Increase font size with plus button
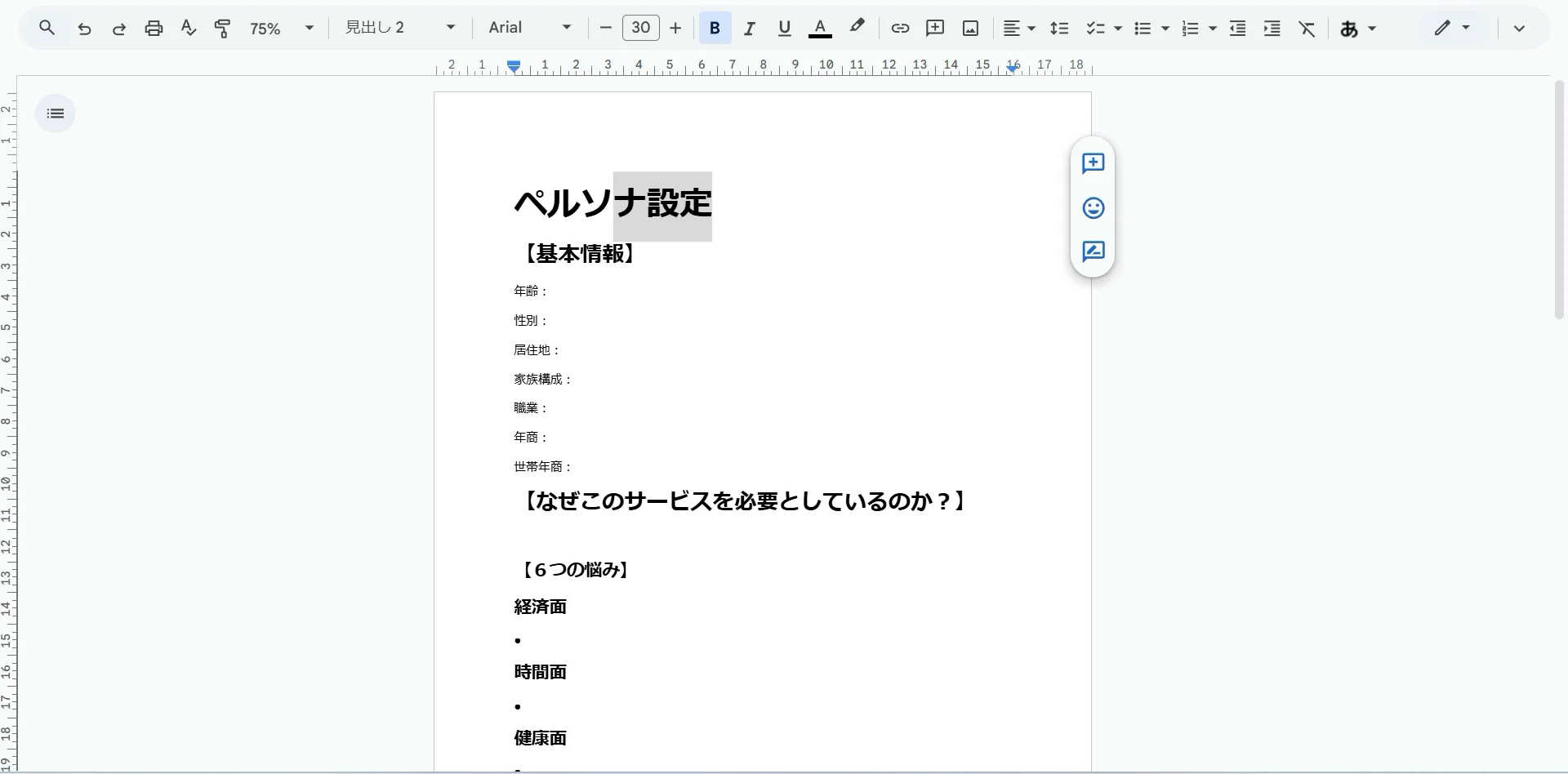The width and height of the screenshot is (1568, 774). (x=675, y=29)
